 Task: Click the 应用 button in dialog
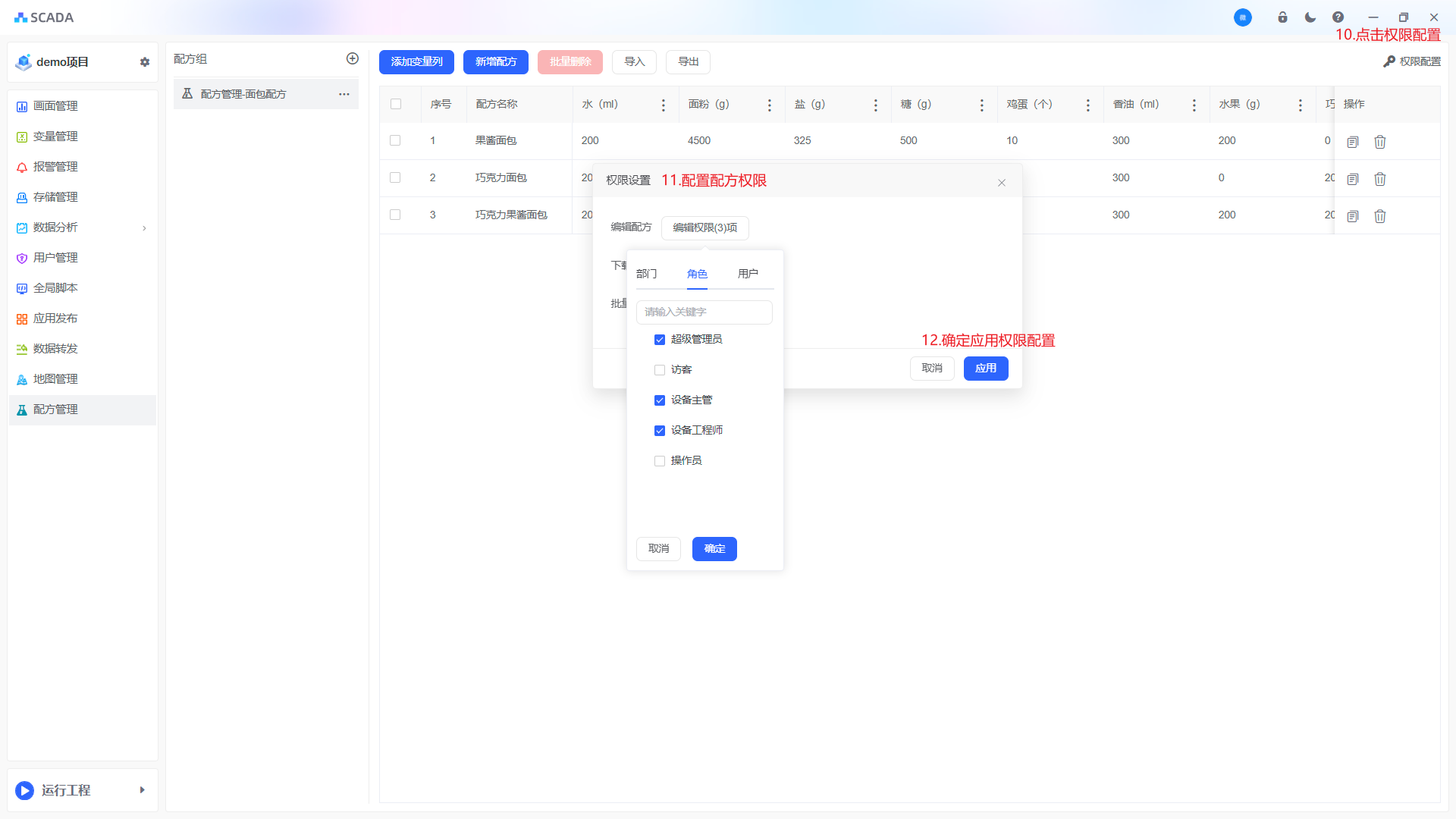pyautogui.click(x=986, y=369)
